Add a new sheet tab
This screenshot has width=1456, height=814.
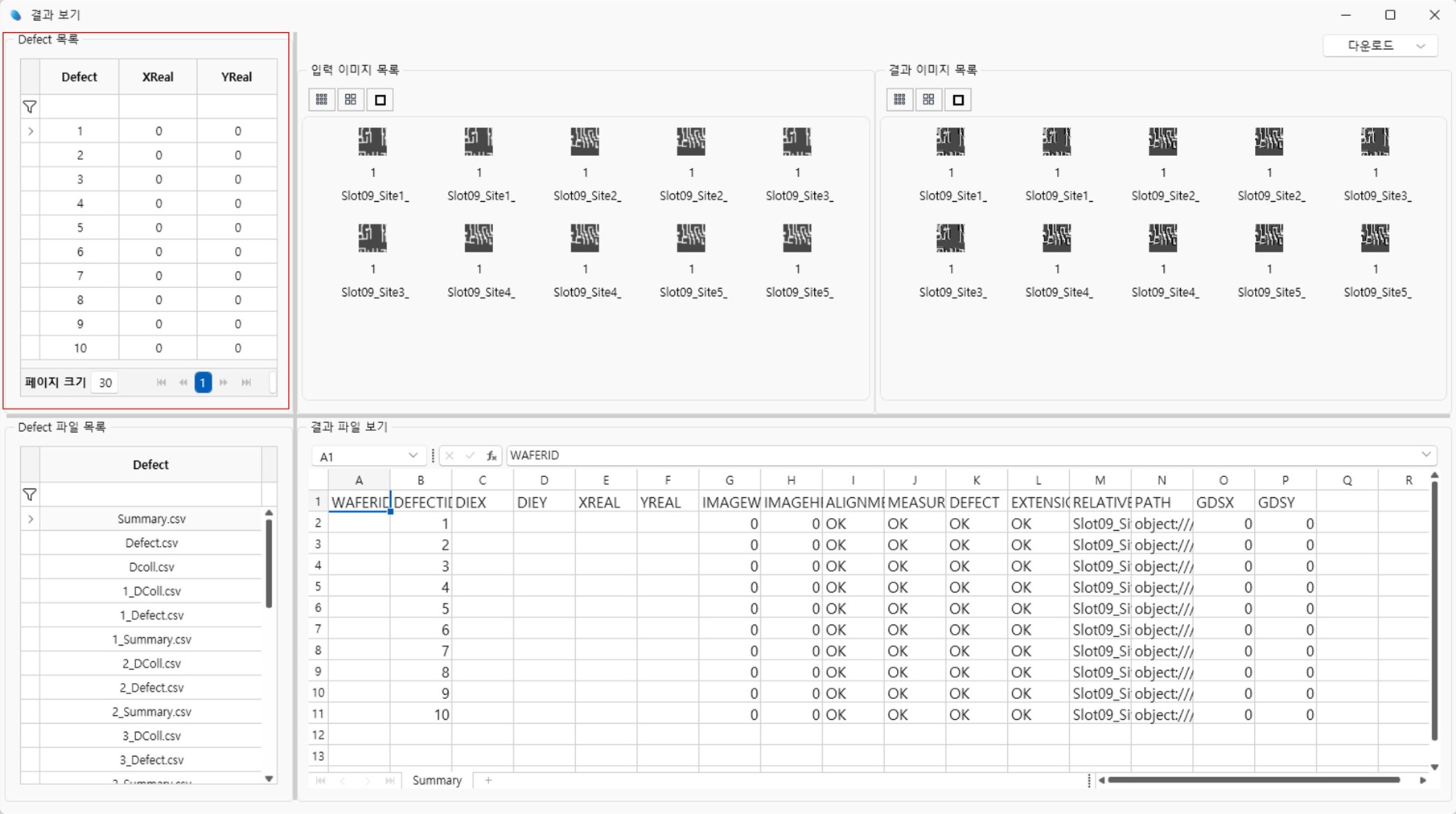click(x=488, y=780)
